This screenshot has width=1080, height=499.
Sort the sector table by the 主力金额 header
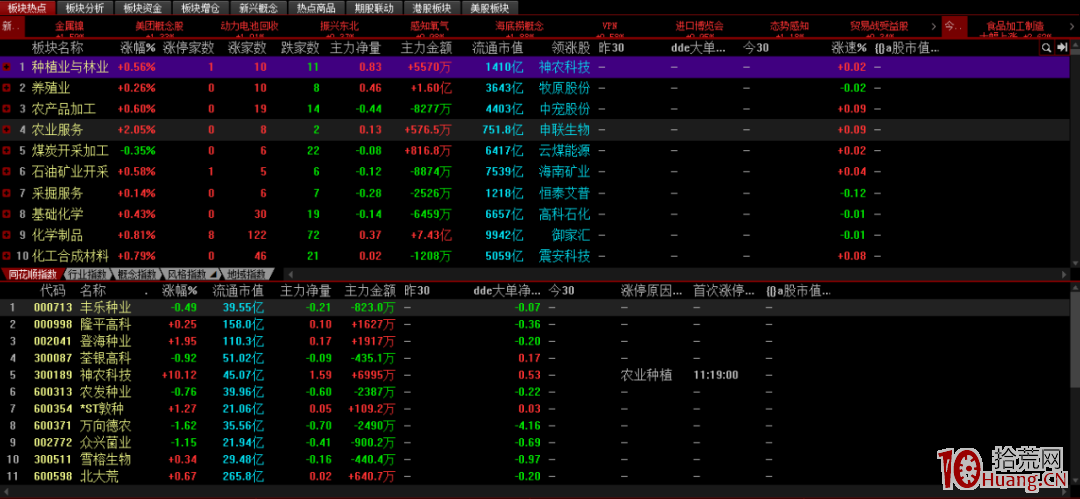[426, 48]
